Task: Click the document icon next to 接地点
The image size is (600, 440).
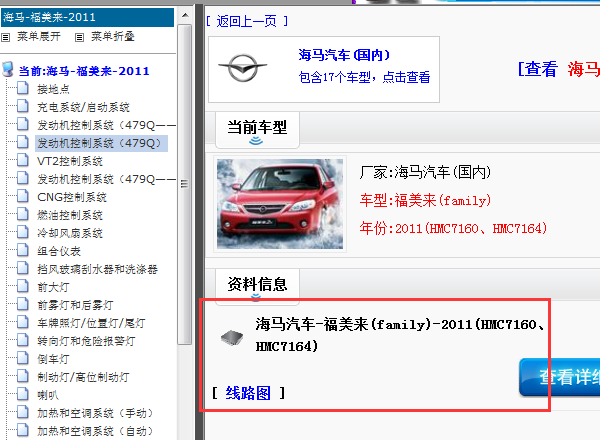Action: [23, 88]
